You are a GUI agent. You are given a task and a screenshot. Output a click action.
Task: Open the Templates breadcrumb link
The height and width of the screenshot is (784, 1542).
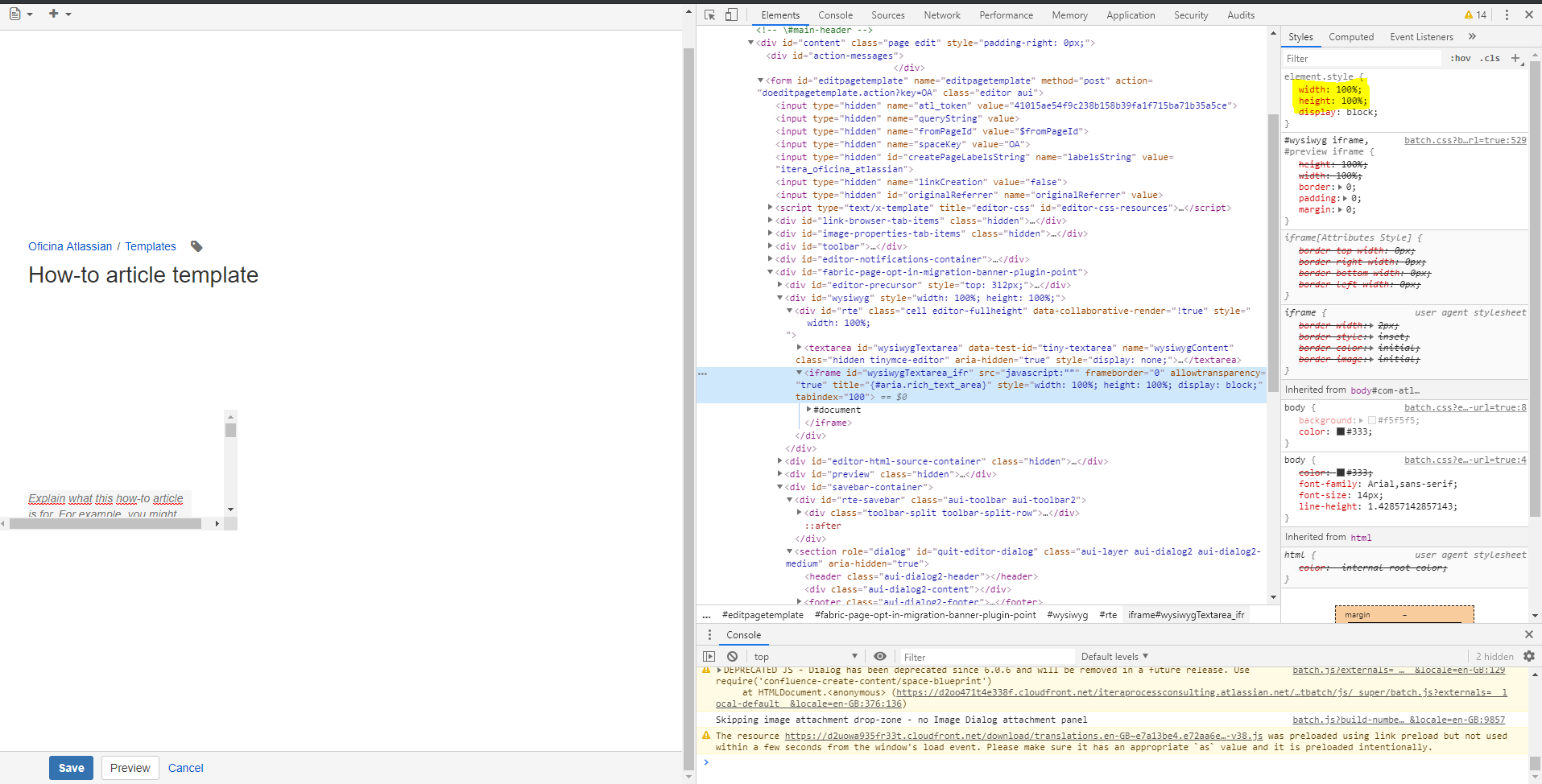click(x=150, y=246)
